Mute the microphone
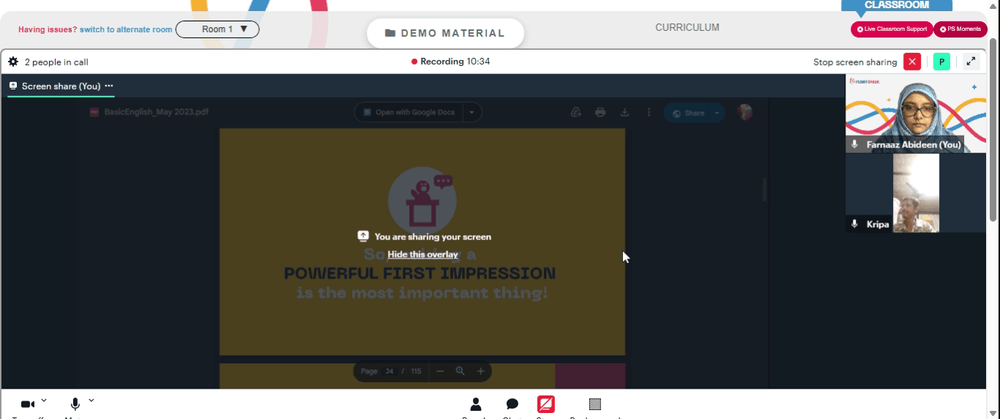Viewport: 1000px width, 419px height. (75, 404)
